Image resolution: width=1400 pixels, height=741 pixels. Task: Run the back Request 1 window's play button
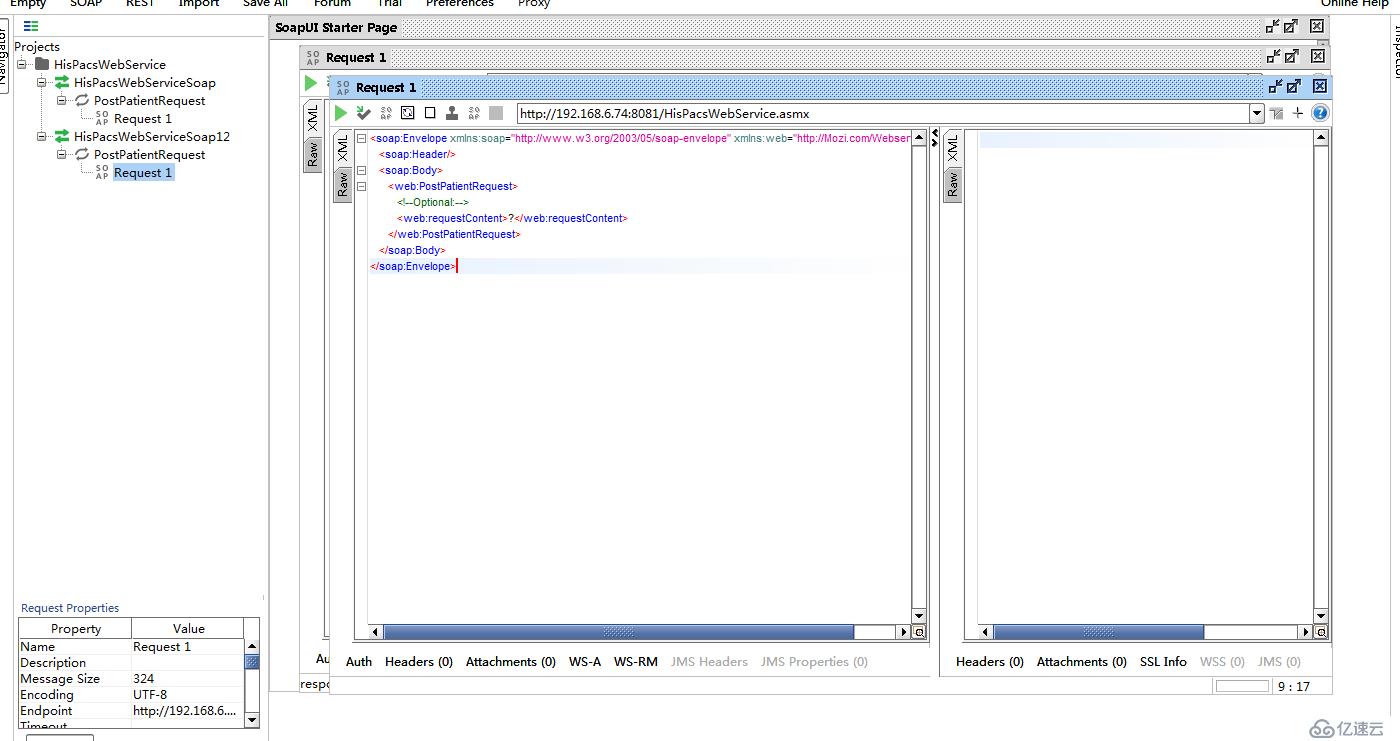tap(311, 83)
